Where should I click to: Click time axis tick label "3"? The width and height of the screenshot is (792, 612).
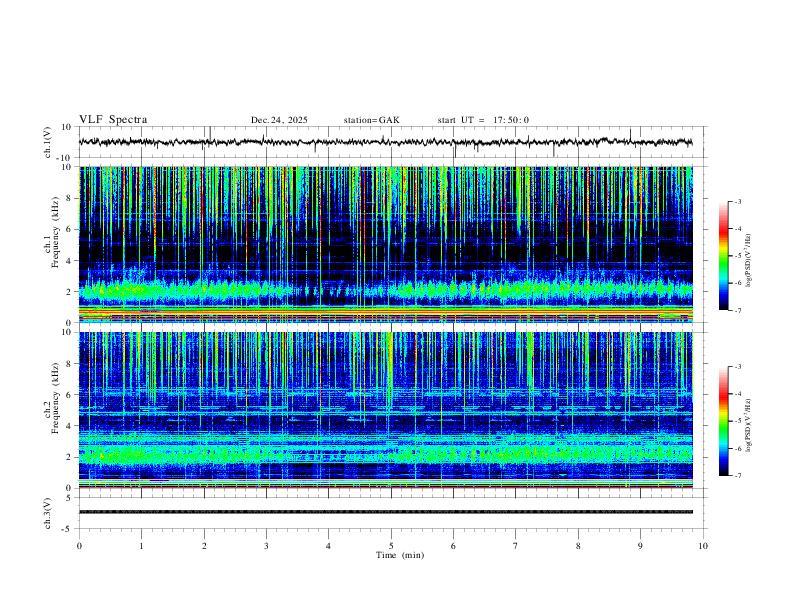[266, 546]
